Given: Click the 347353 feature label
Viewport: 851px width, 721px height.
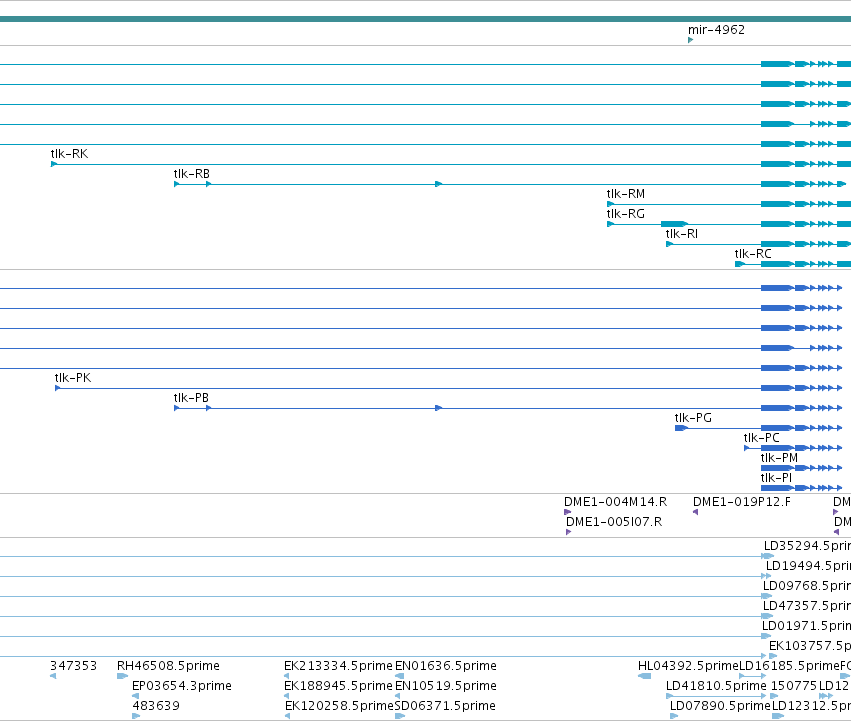Looking at the screenshot, I should pos(73,666).
